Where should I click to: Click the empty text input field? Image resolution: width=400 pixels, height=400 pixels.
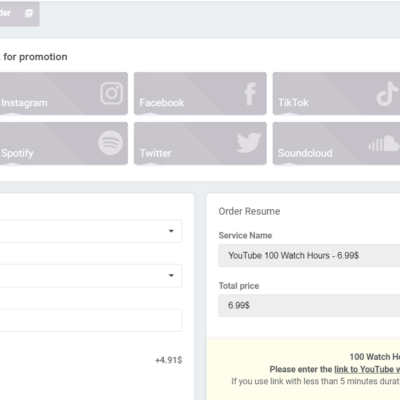[x=91, y=320]
